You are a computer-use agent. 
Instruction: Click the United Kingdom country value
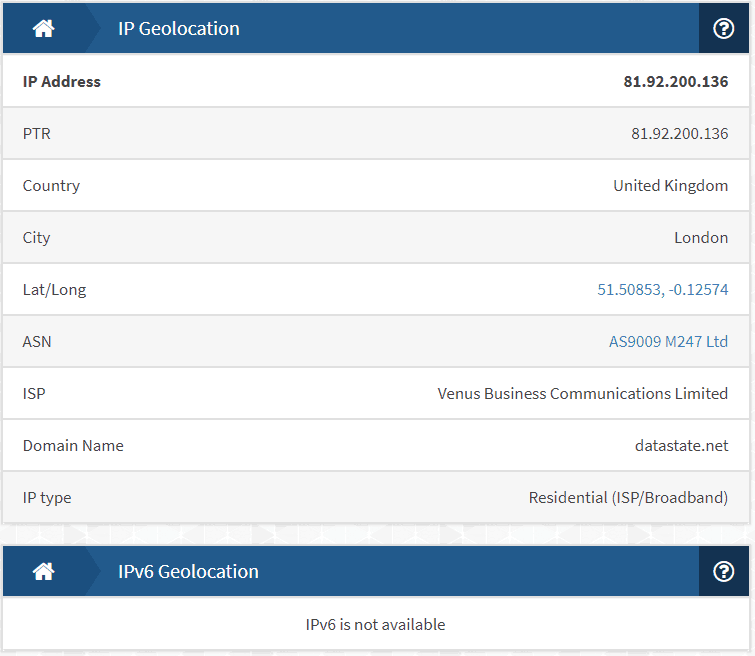coord(670,185)
